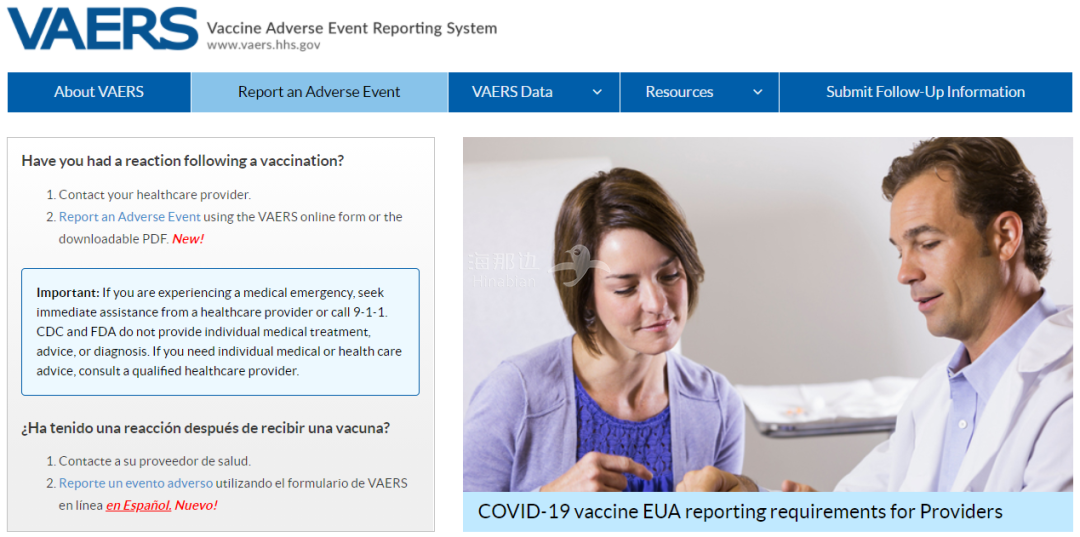Click the red 'New!' label
Image resolution: width=1080 pixels, height=537 pixels.
[188, 240]
